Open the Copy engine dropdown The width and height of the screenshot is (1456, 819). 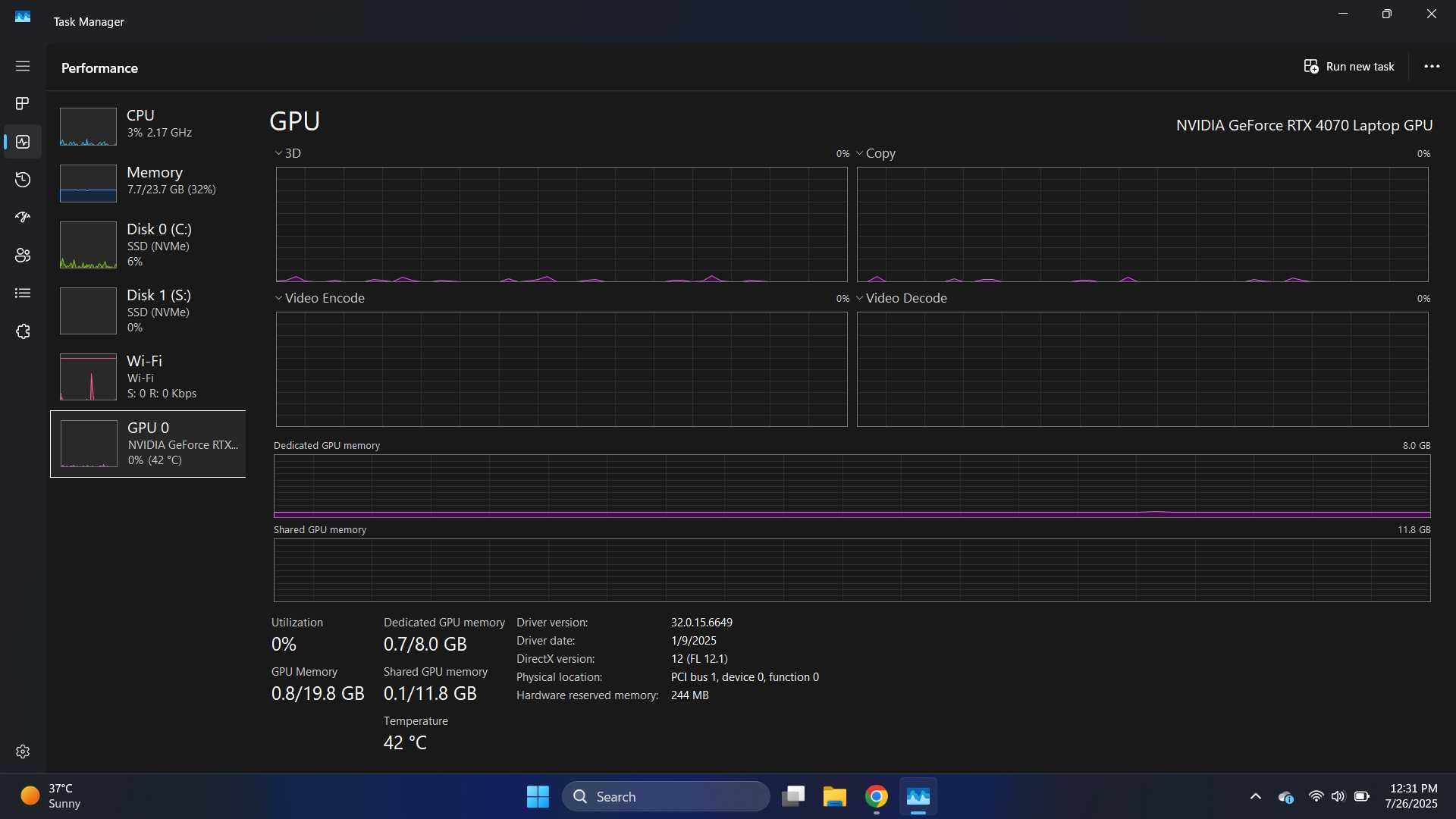click(x=876, y=153)
